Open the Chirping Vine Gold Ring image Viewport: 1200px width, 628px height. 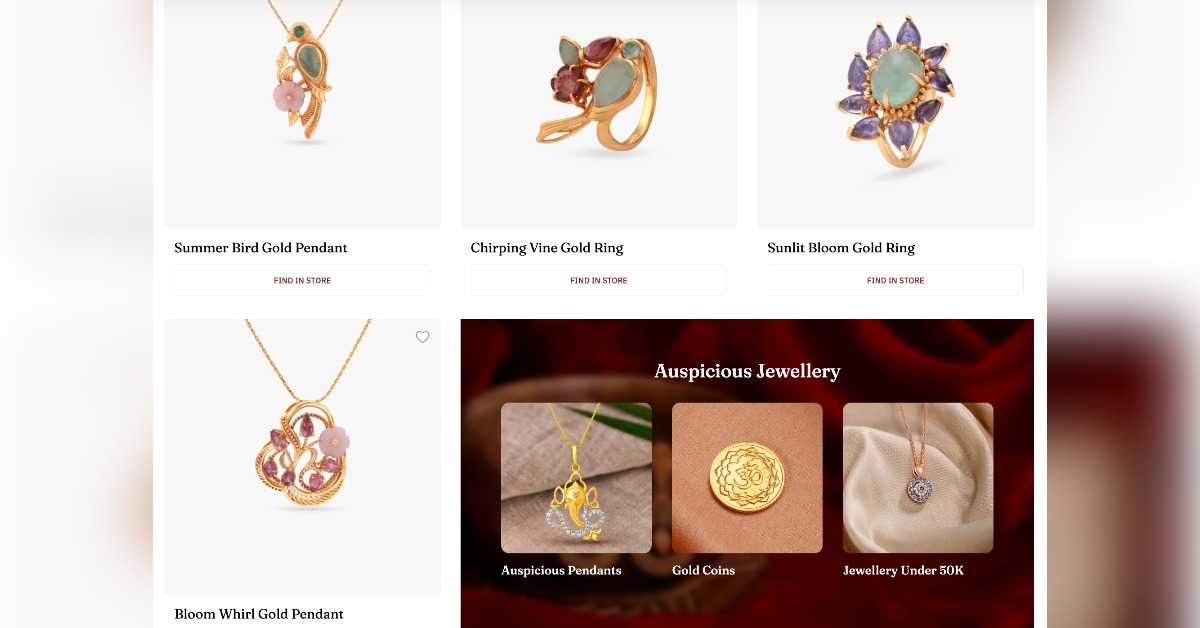[x=599, y=114]
